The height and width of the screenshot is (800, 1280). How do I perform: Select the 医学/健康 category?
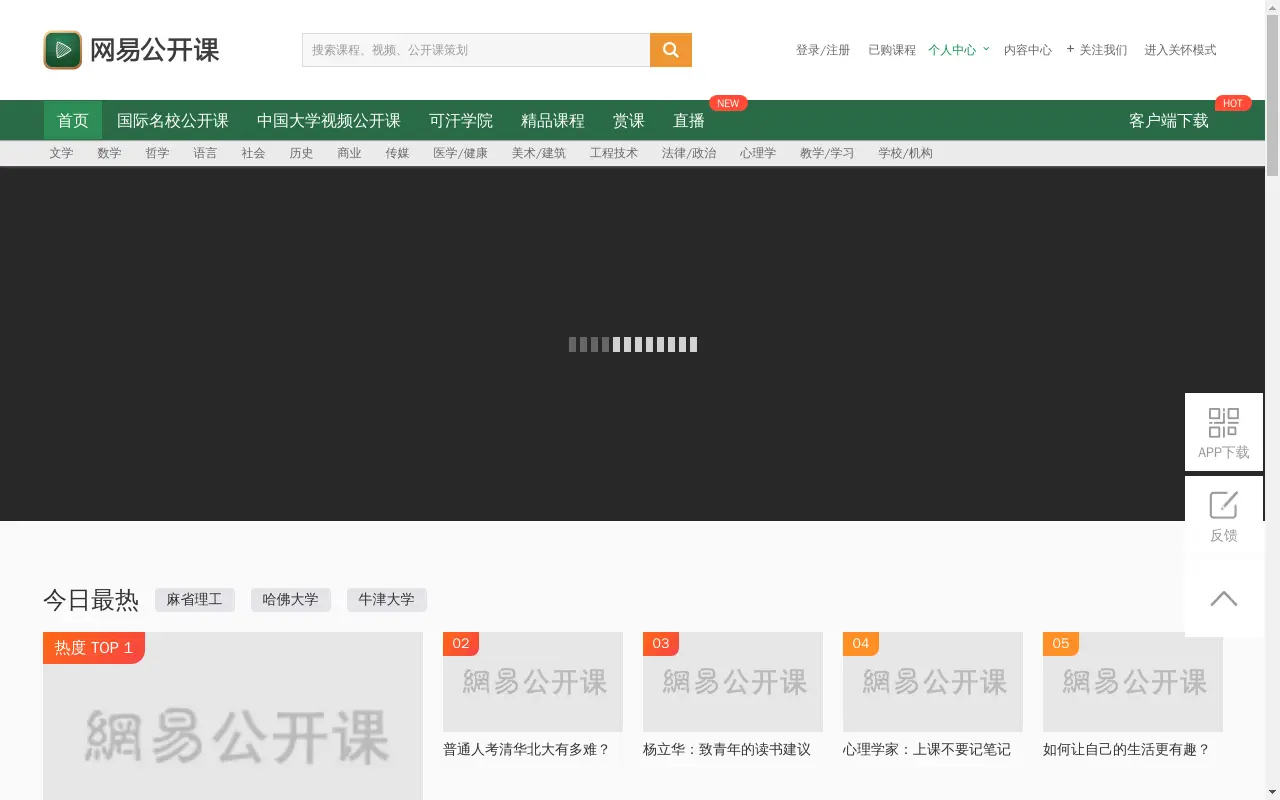pyautogui.click(x=460, y=153)
